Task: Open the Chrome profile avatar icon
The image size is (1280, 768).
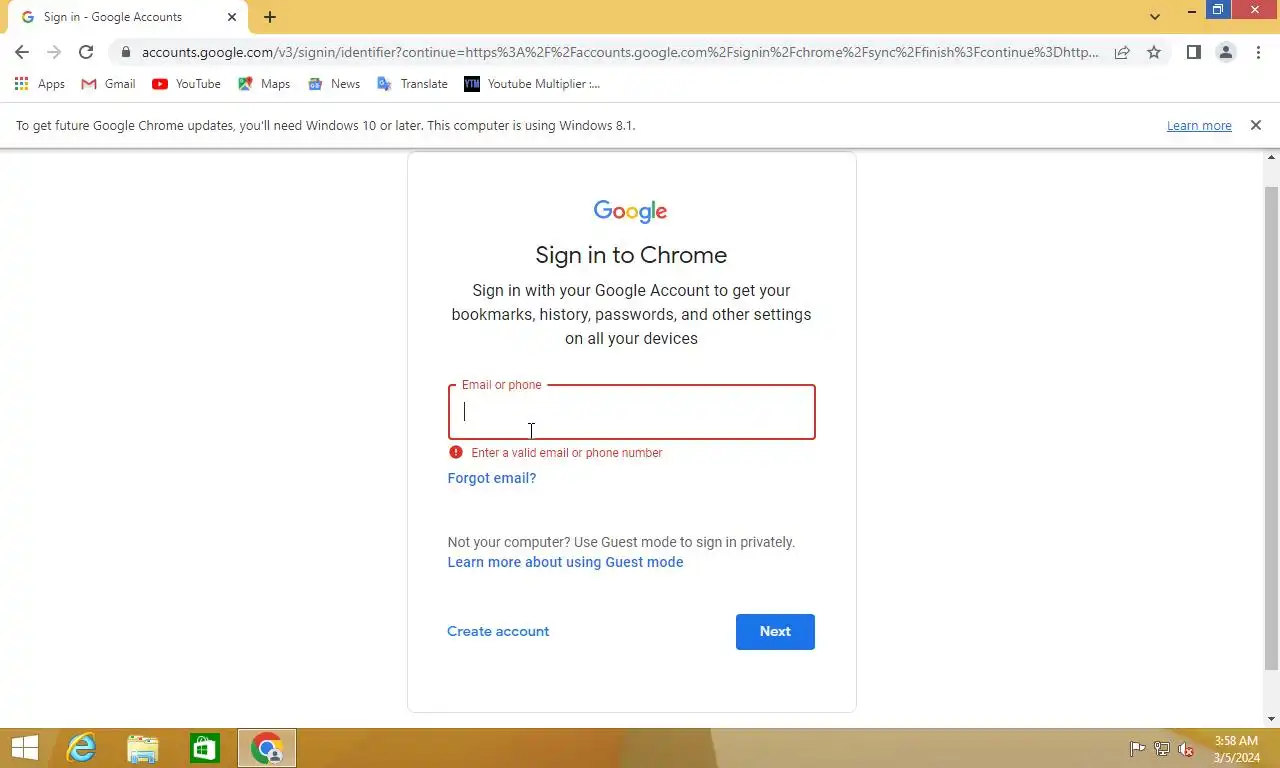Action: click(x=1226, y=52)
